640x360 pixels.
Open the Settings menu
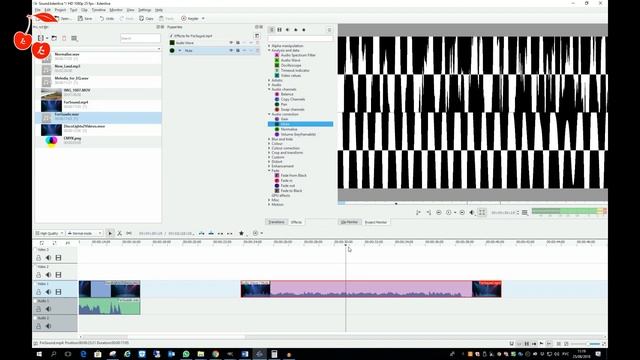tap(144, 10)
